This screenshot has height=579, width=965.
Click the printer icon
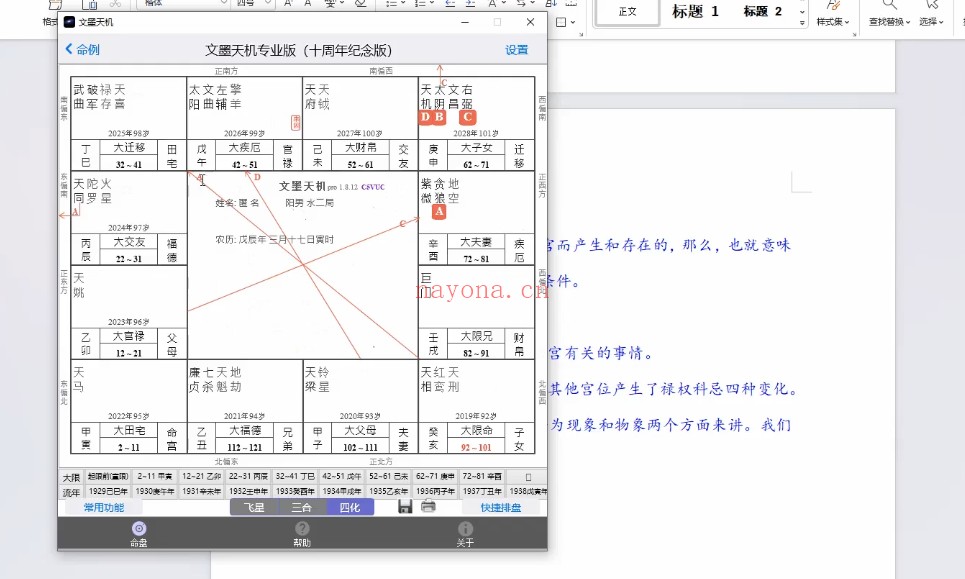click(x=428, y=506)
